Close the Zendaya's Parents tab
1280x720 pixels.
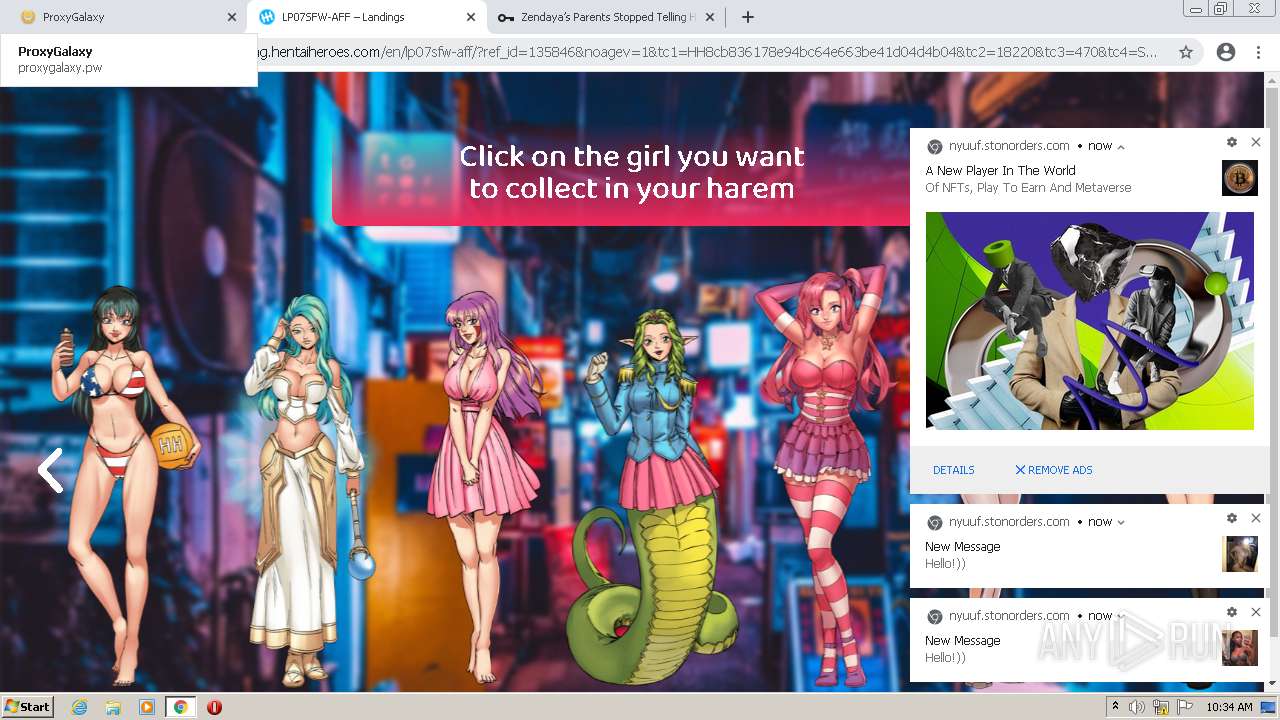710,17
